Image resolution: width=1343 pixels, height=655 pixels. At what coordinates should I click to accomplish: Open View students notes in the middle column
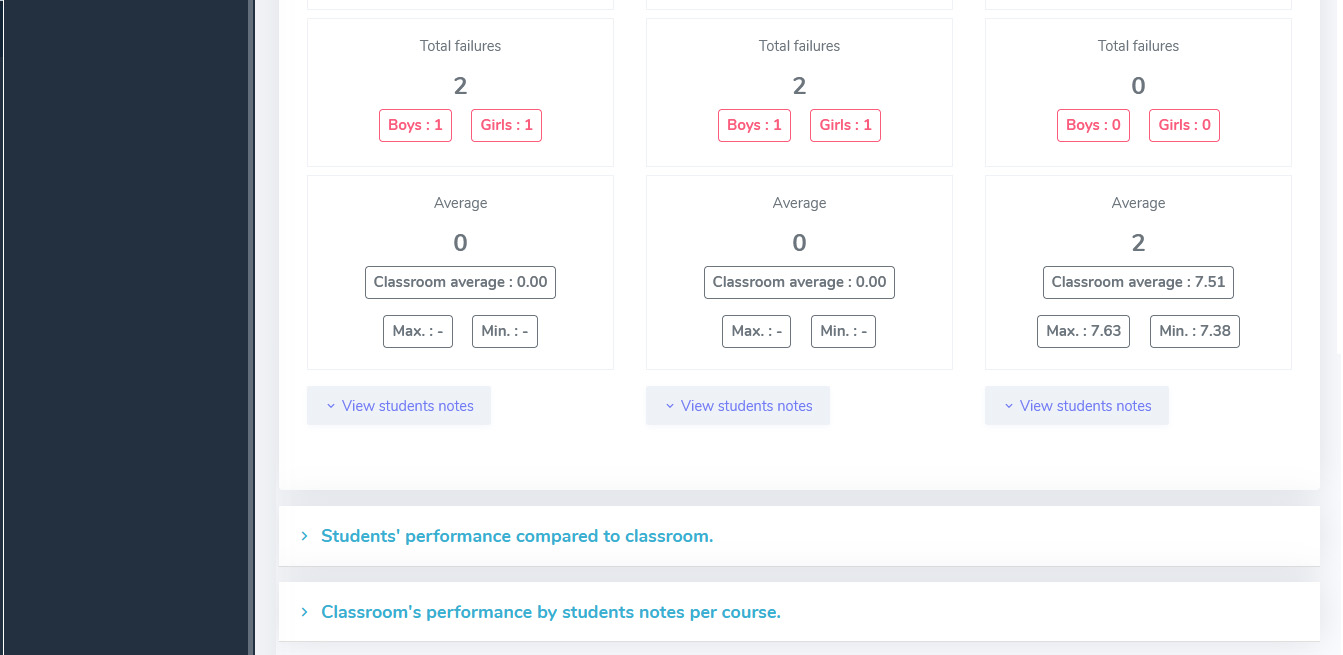click(738, 406)
